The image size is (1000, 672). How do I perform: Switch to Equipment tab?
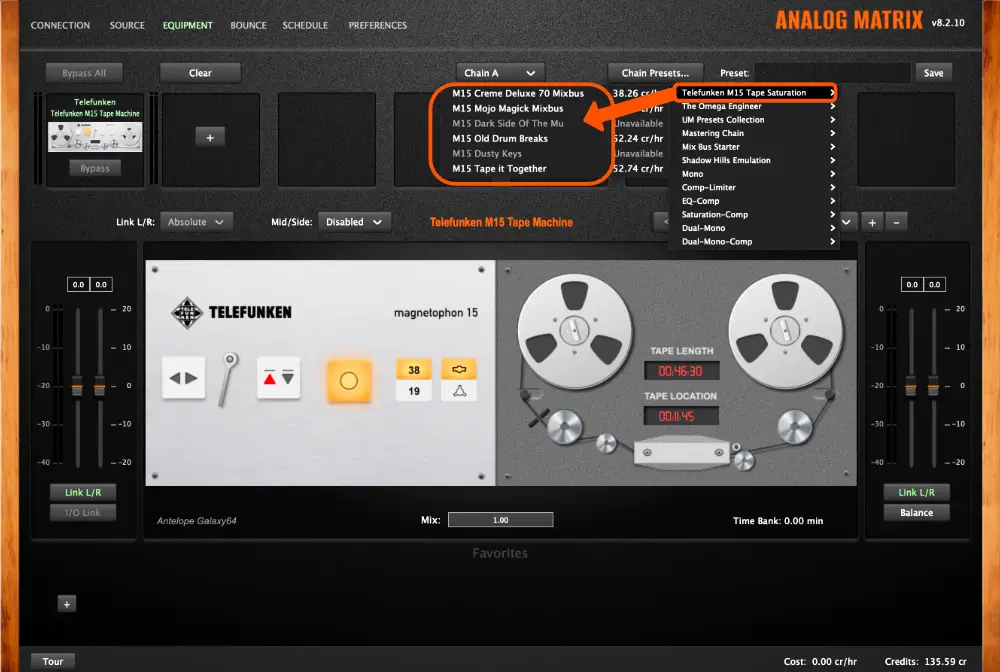coord(188,26)
